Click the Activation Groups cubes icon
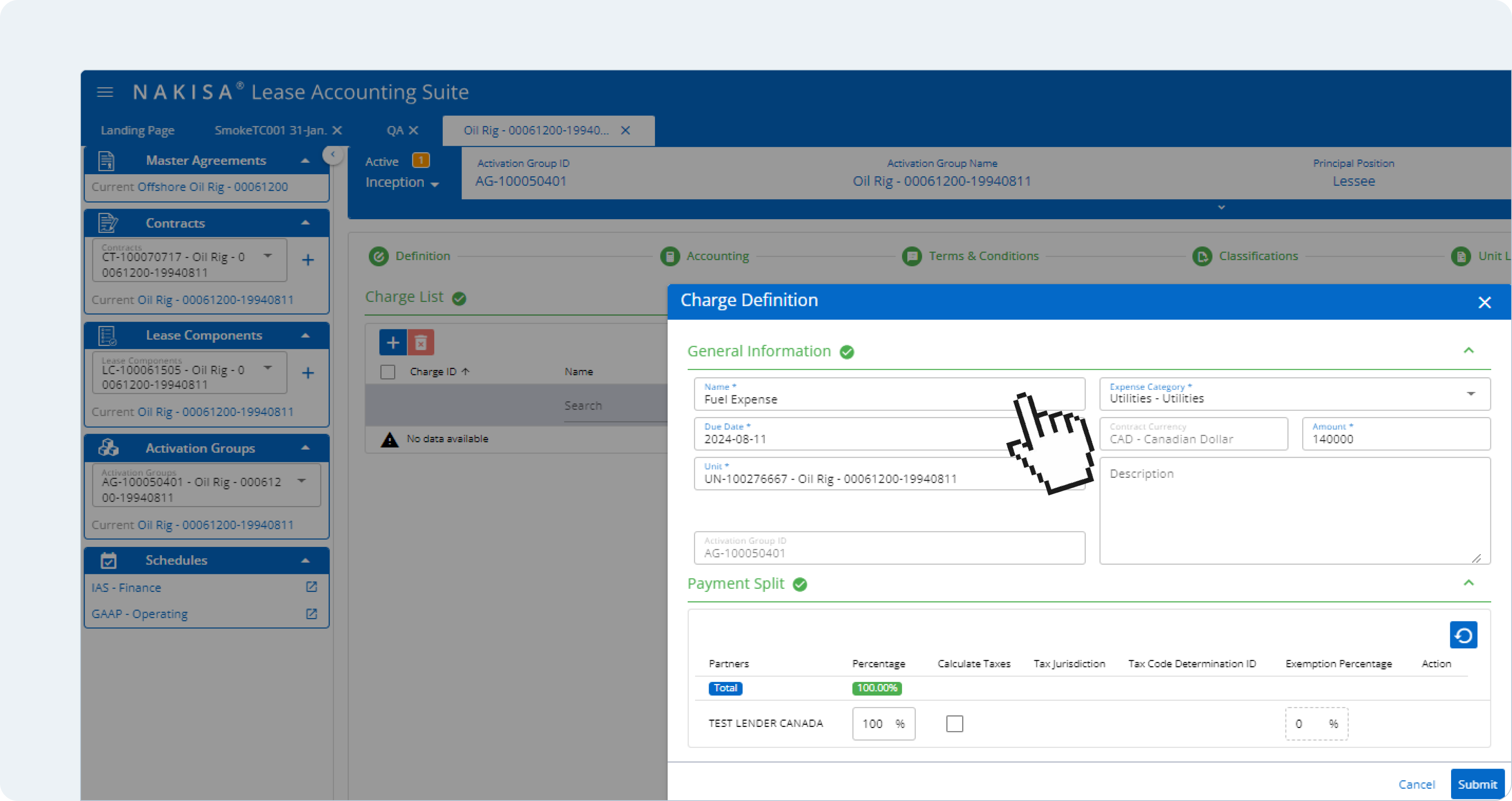The image size is (1512, 801). point(108,448)
